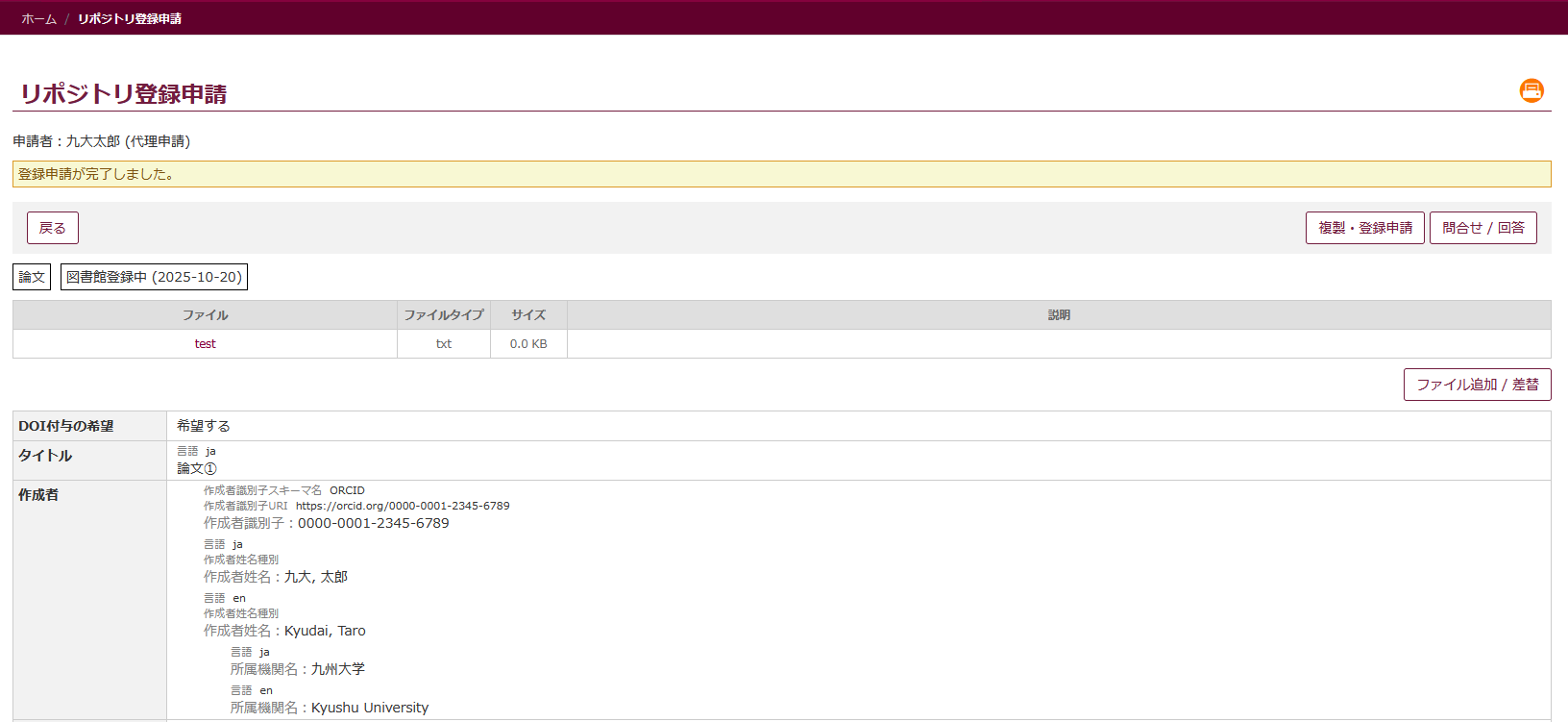
Task: Click the ORCID URI https://orcid.org/0000-0001-2345-6789
Action: click(403, 506)
